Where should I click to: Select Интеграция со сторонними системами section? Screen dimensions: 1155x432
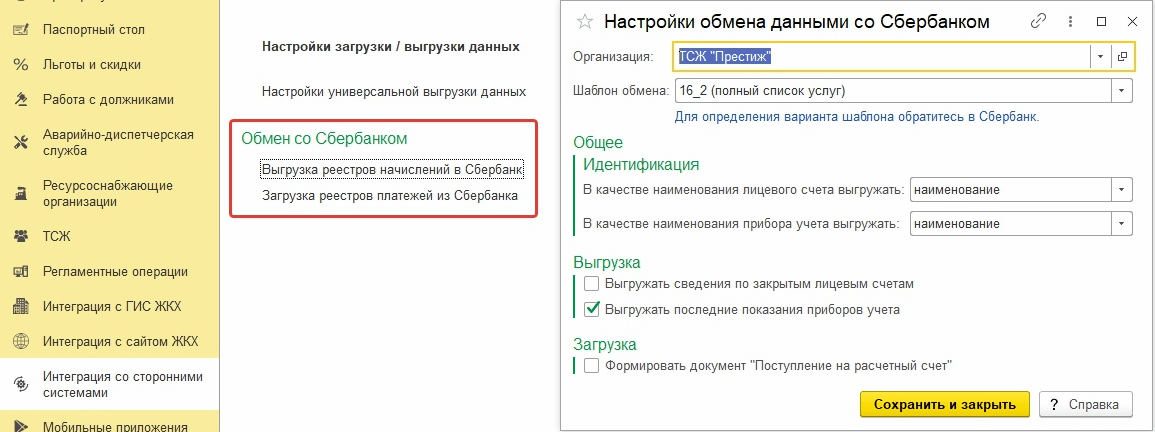click(110, 384)
